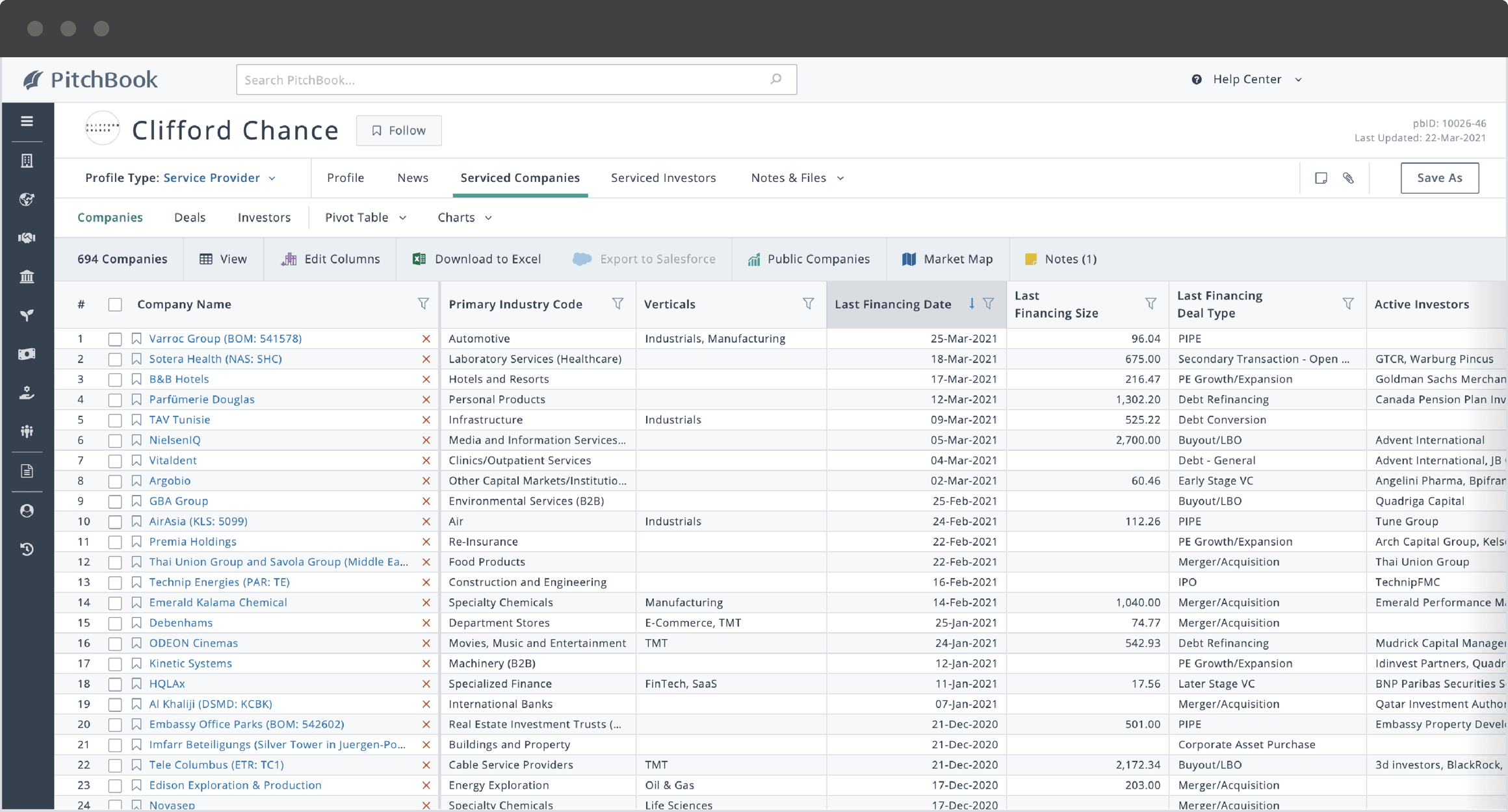Switch to the Investors tab
The image size is (1508, 812).
(264, 217)
